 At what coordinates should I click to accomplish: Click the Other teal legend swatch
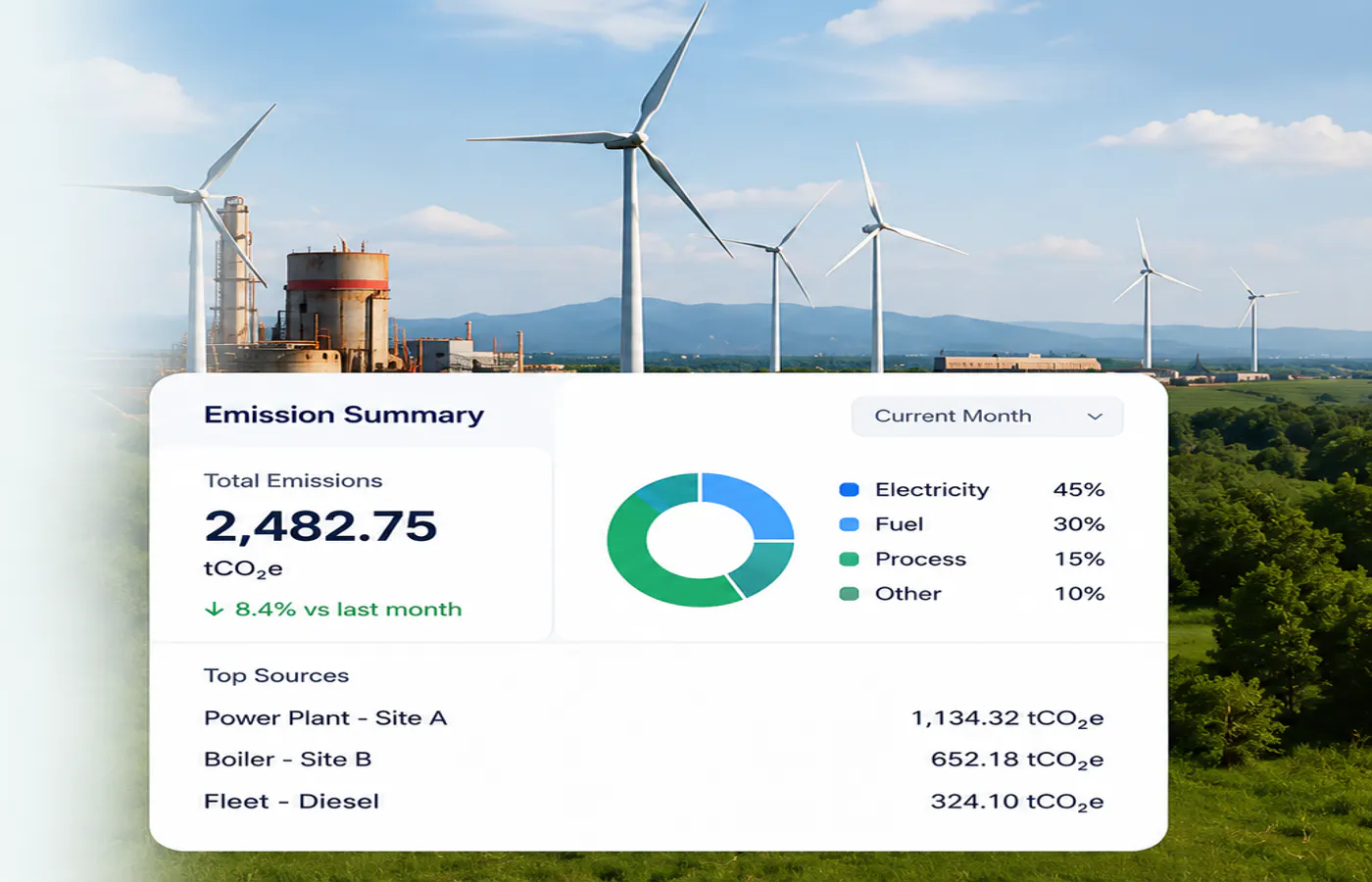850,594
